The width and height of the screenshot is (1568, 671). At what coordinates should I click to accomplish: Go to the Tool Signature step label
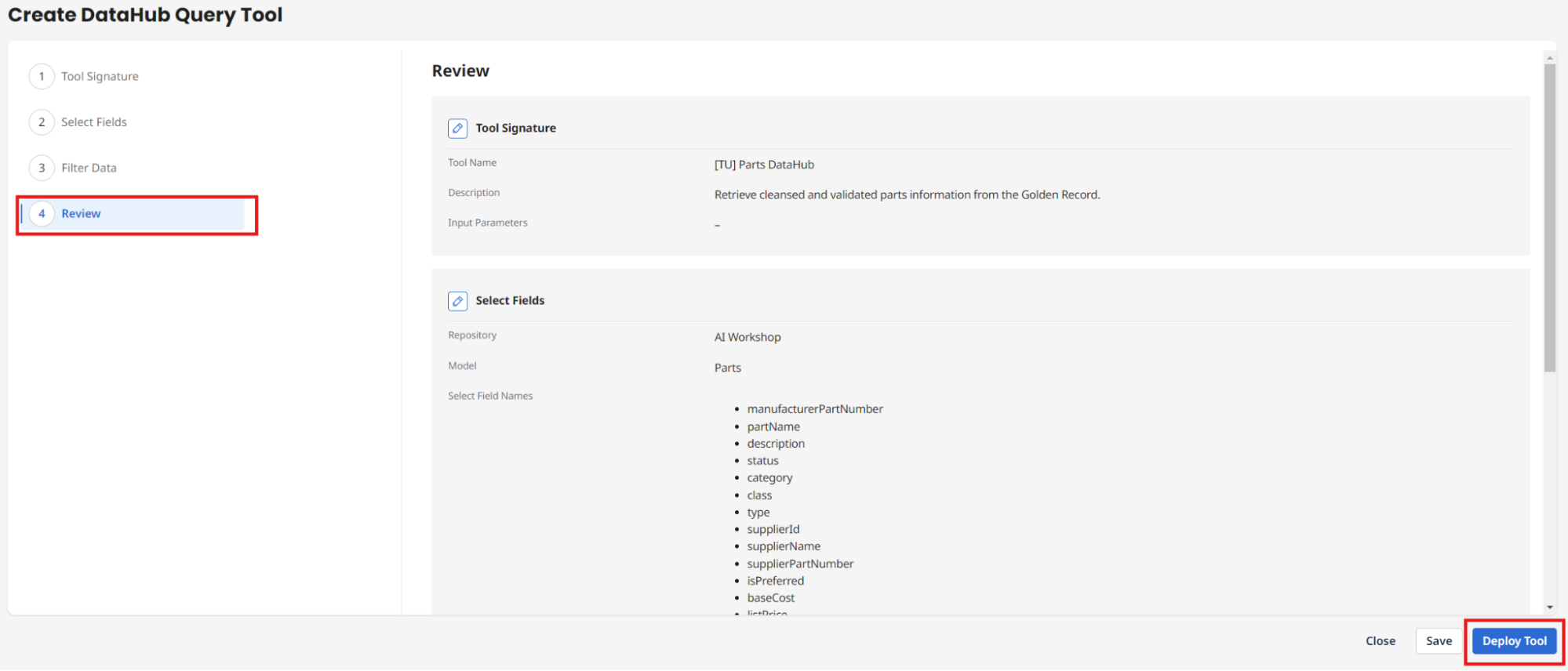[100, 77]
